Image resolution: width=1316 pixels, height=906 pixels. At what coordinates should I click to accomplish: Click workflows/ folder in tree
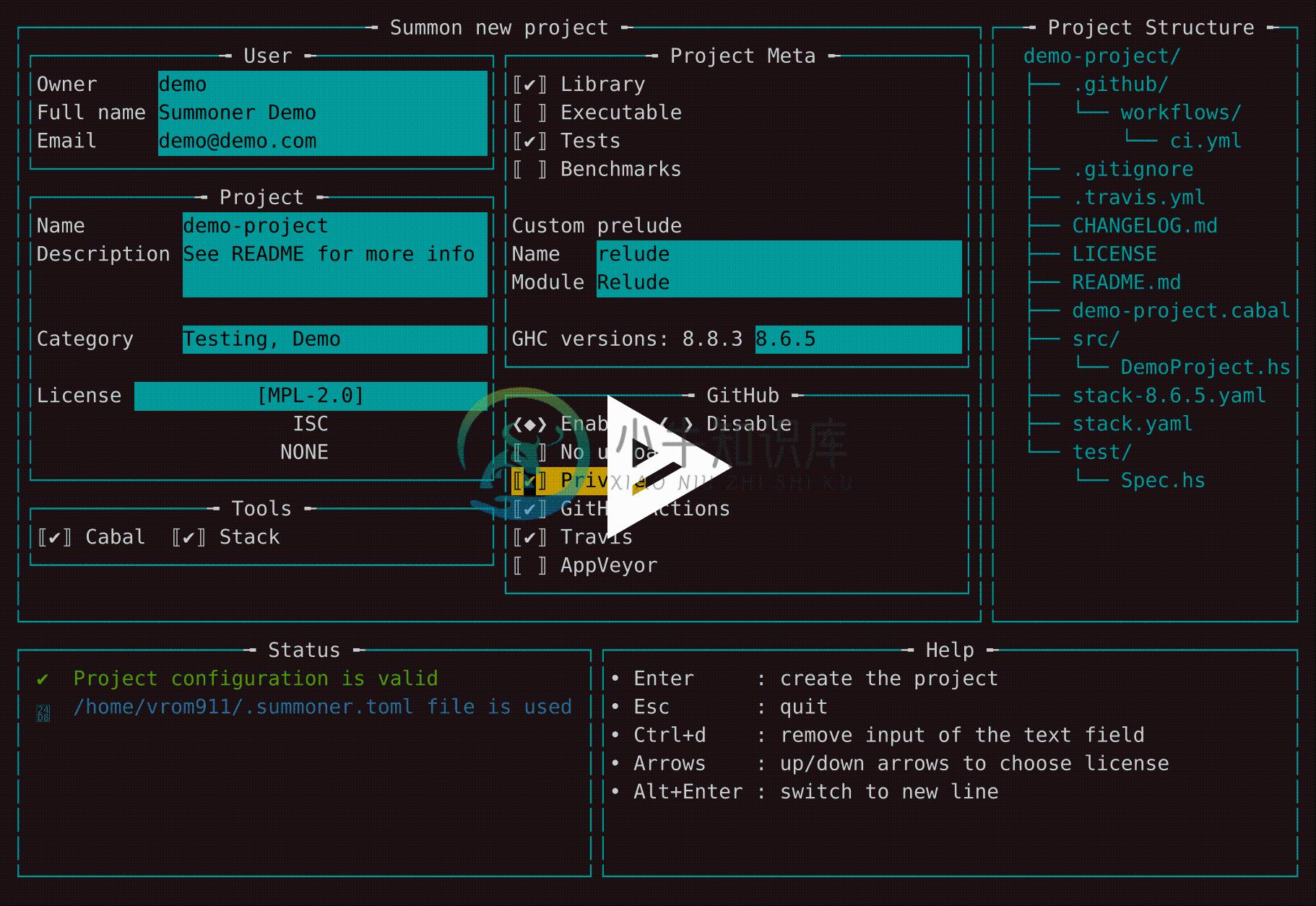pyautogui.click(x=1181, y=113)
